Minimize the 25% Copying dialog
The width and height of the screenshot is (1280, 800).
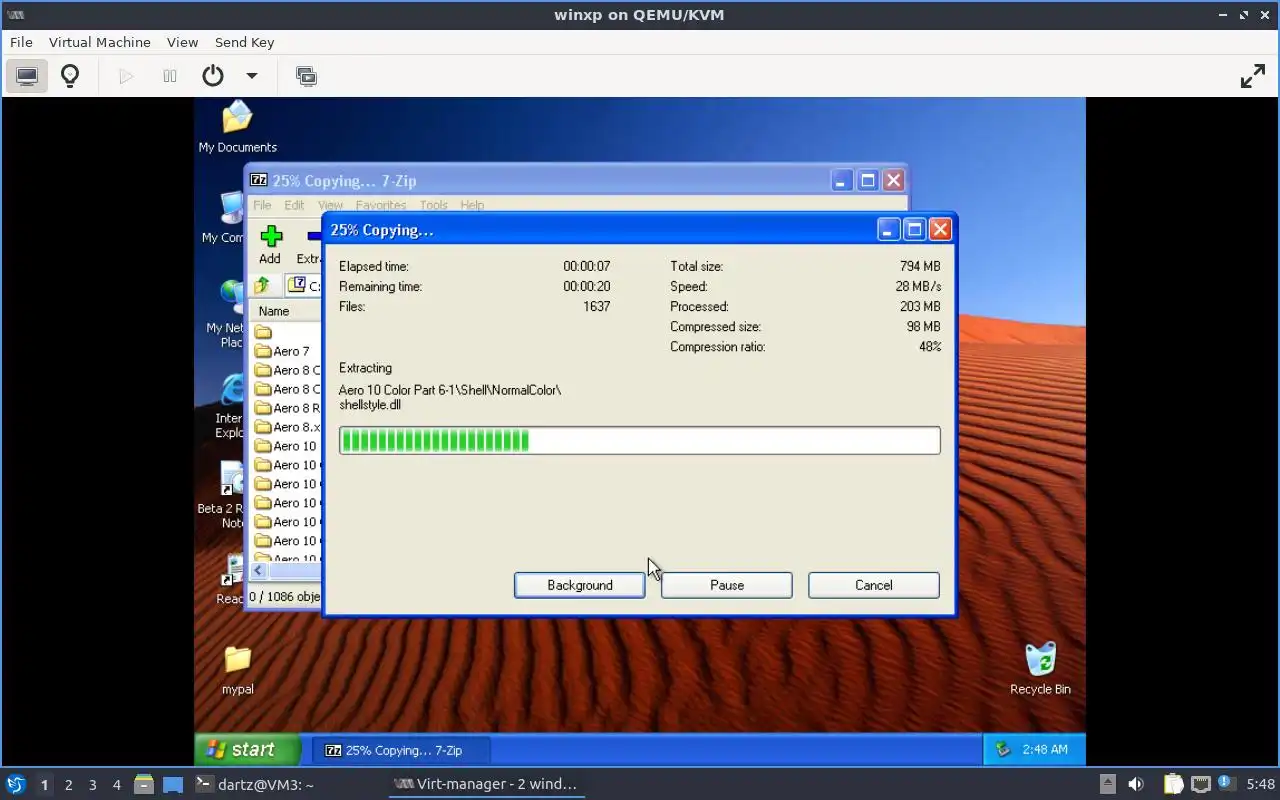point(888,229)
